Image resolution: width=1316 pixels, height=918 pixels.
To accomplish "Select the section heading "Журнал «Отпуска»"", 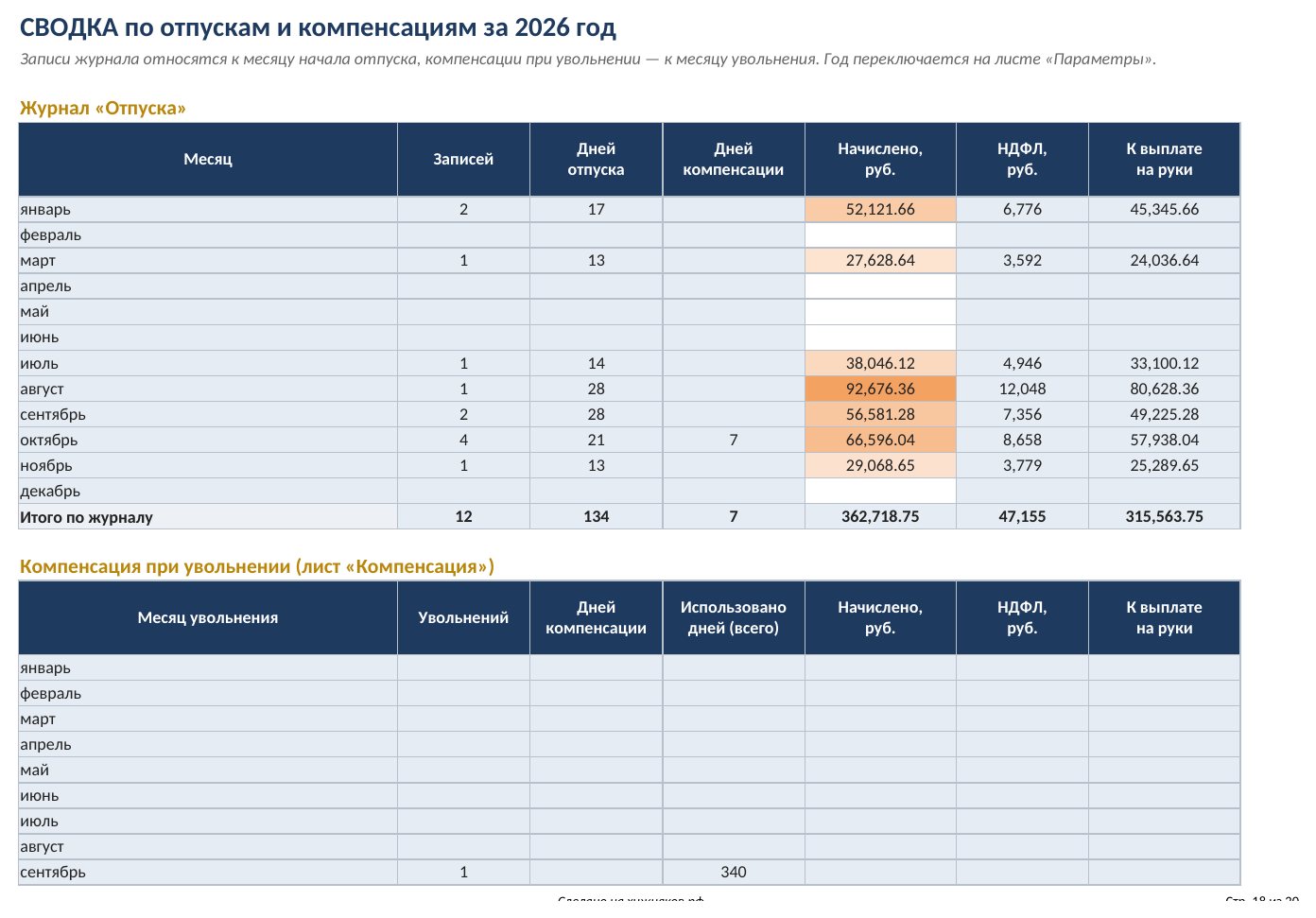I will click(103, 108).
